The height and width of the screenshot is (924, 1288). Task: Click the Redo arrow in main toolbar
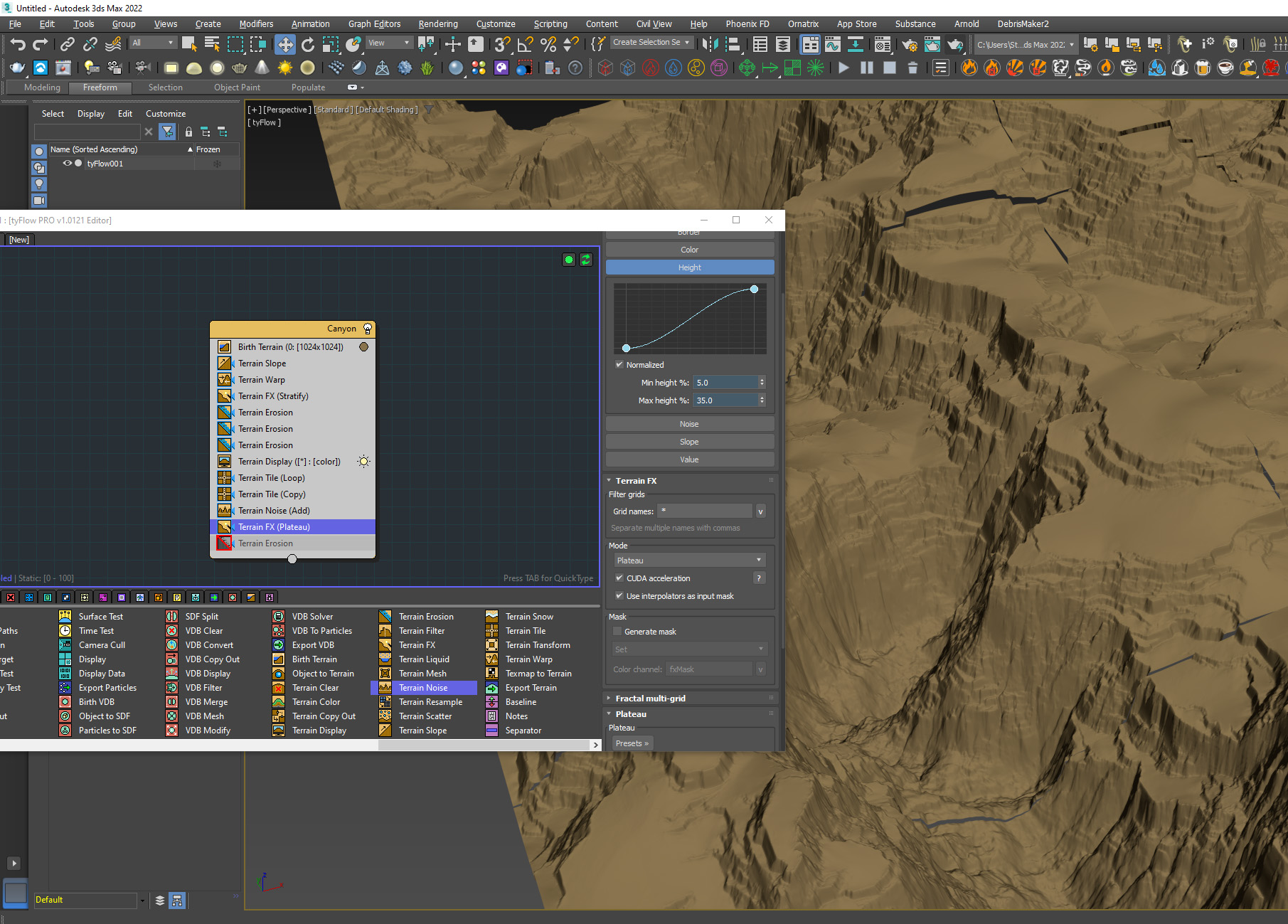pos(41,44)
